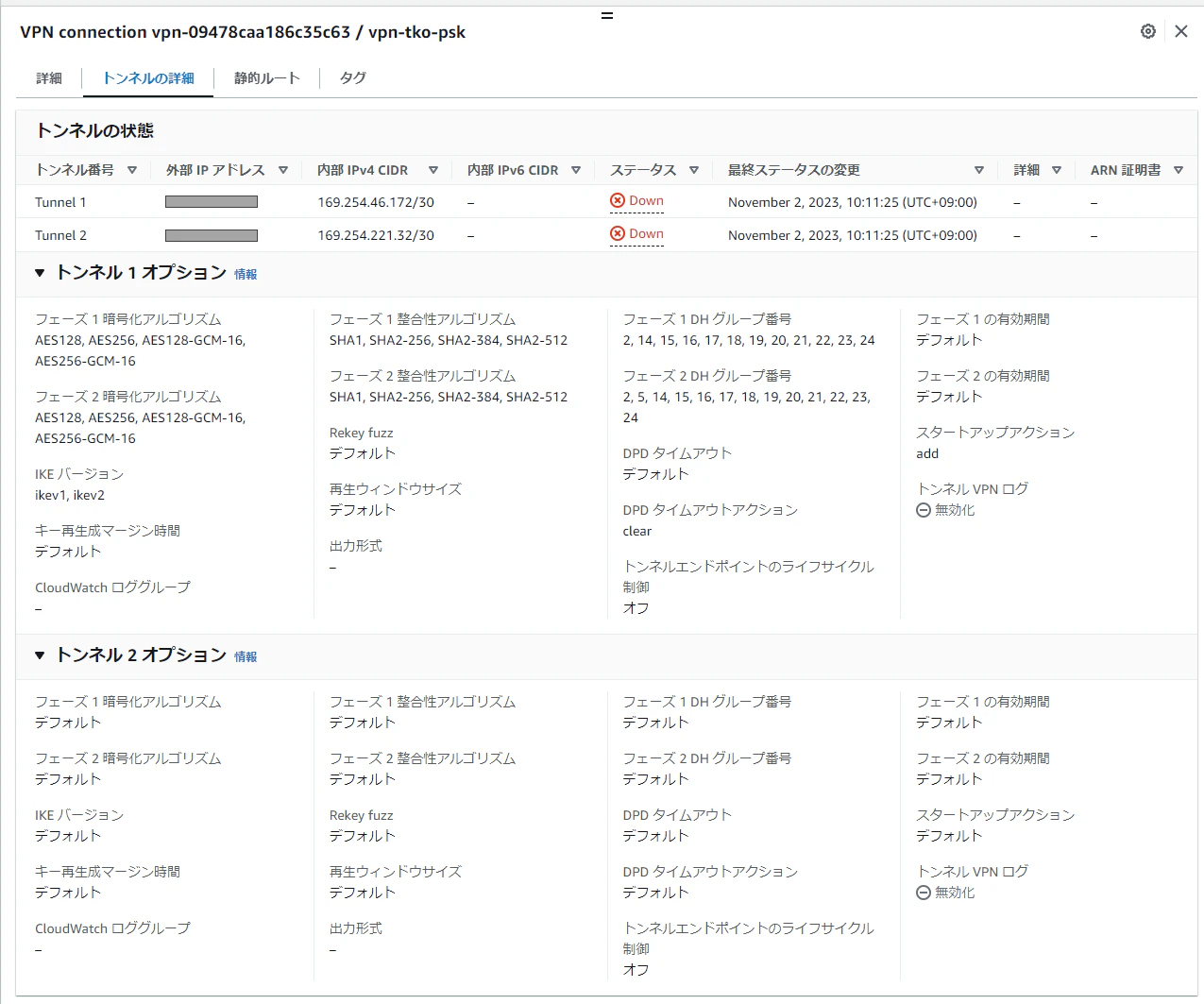The height and width of the screenshot is (1004, 1204).
Task: Click Tunnel 1 phase 1 integrity algorithms value
Action: coord(449,340)
